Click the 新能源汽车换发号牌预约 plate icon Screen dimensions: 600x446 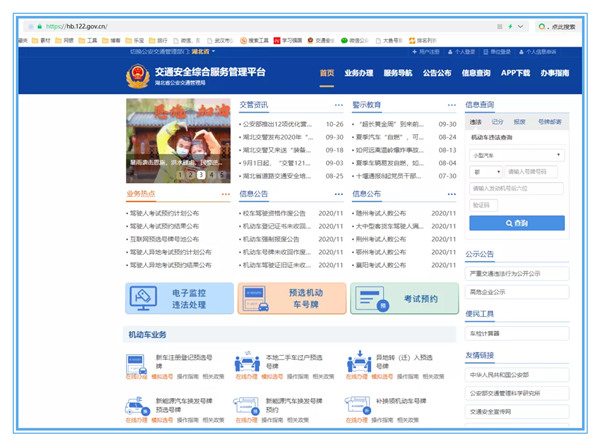point(247,406)
